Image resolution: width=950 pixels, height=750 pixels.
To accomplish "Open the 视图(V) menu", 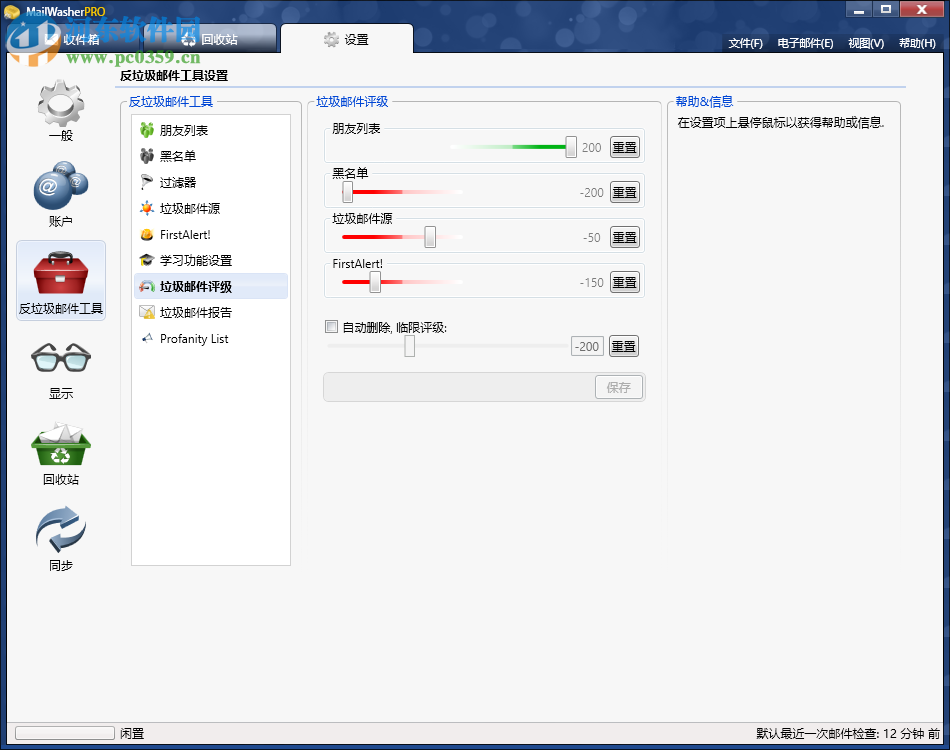I will tap(864, 43).
